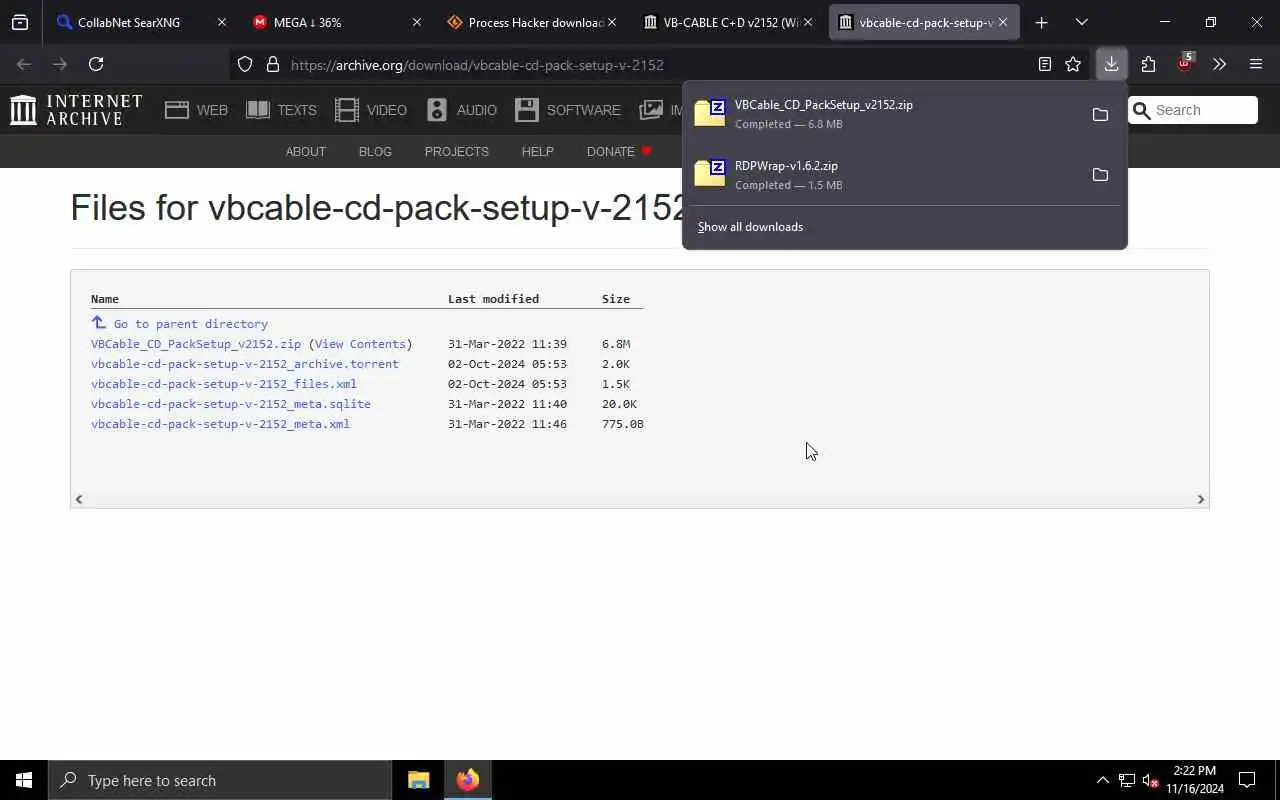The height and width of the screenshot is (800, 1280).
Task: Reload the current page
Action: [96, 64]
